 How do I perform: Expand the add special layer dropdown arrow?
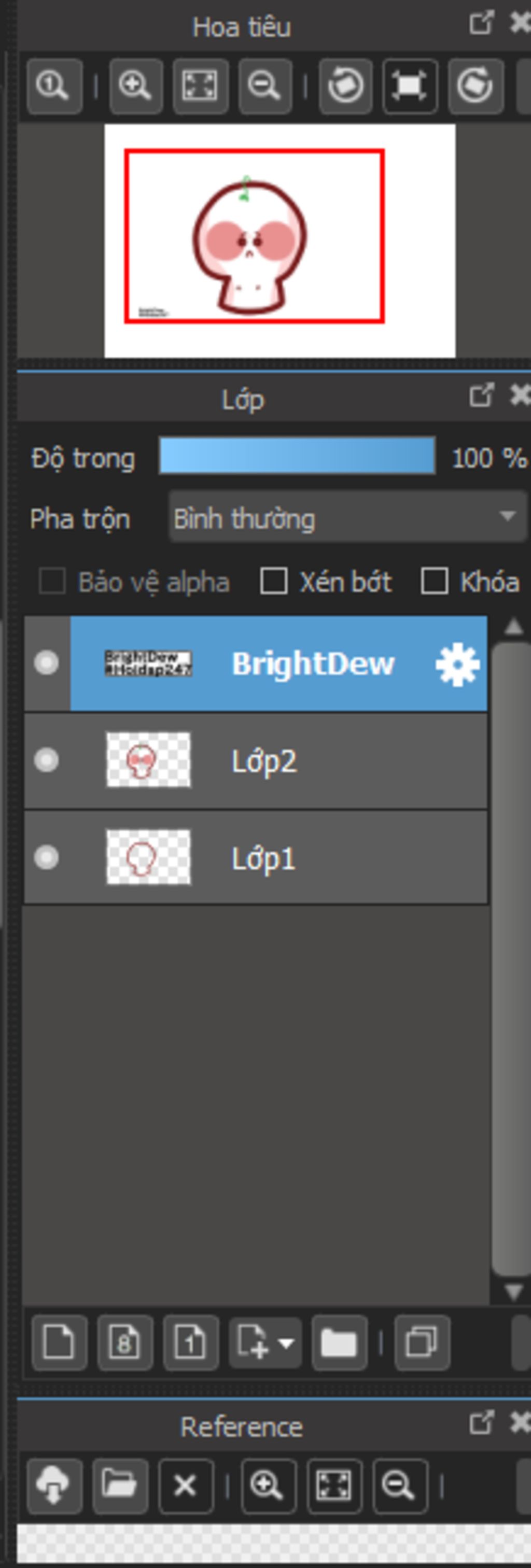(x=287, y=1341)
